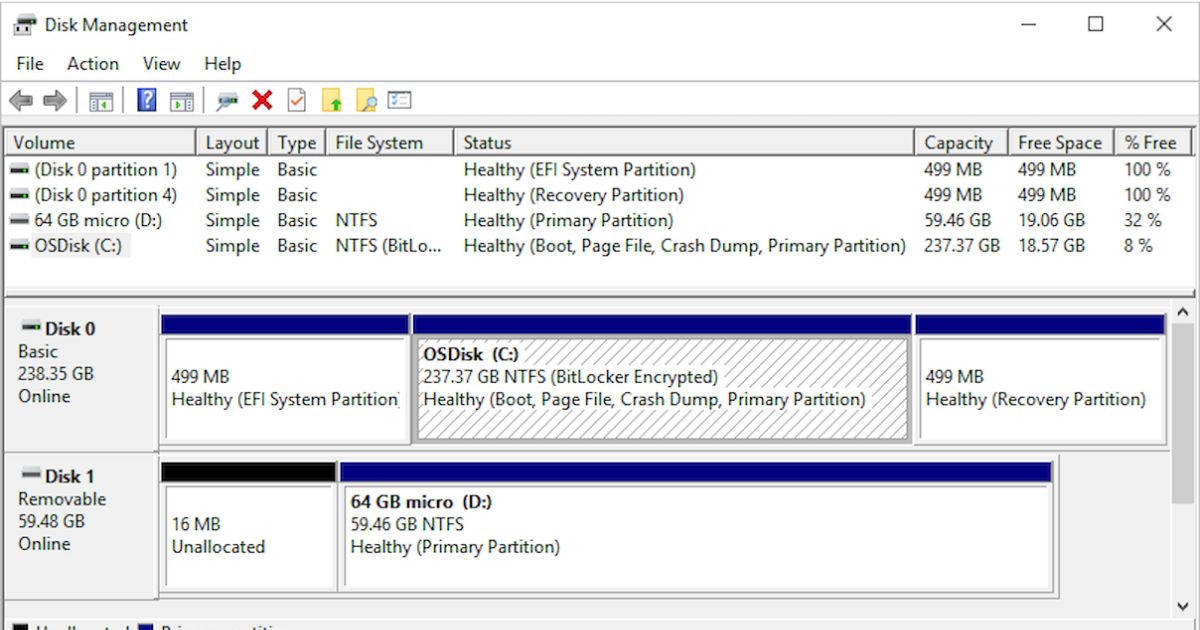Screen dimensions: 1200x630
Task: Sort by the Type column header
Action: [x=297, y=142]
